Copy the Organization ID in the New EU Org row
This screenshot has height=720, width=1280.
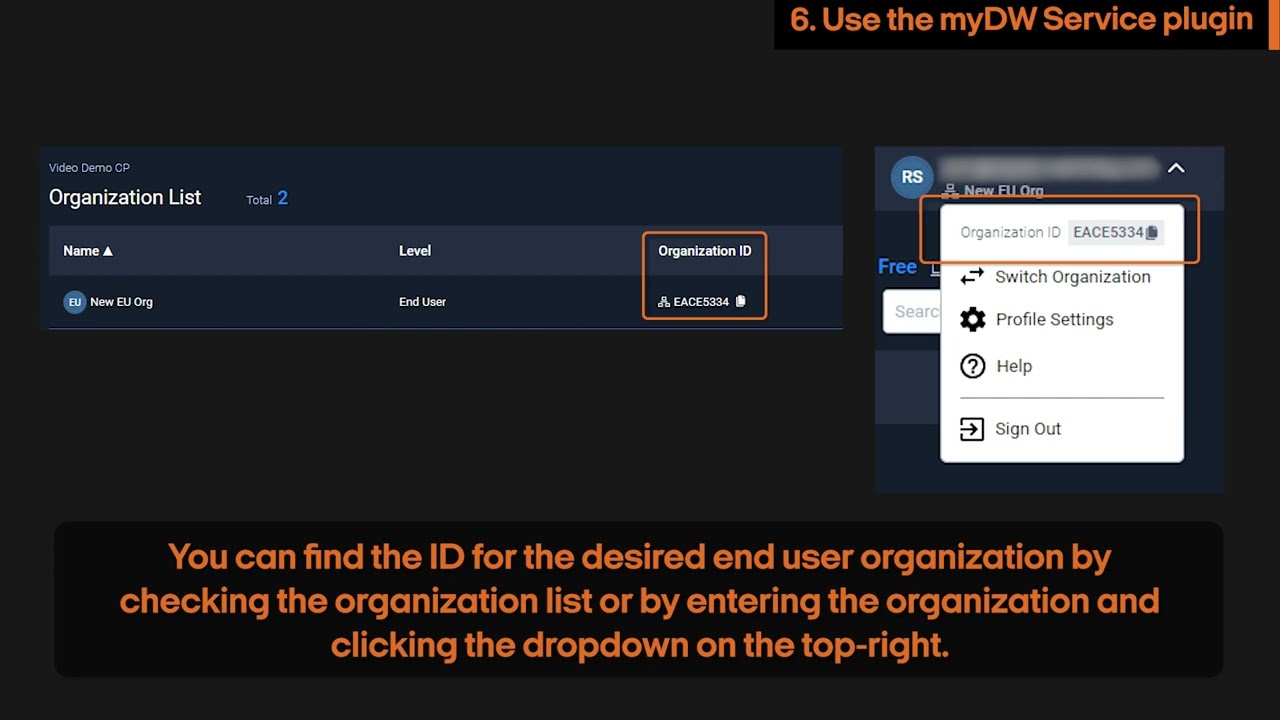pyautogui.click(x=741, y=301)
